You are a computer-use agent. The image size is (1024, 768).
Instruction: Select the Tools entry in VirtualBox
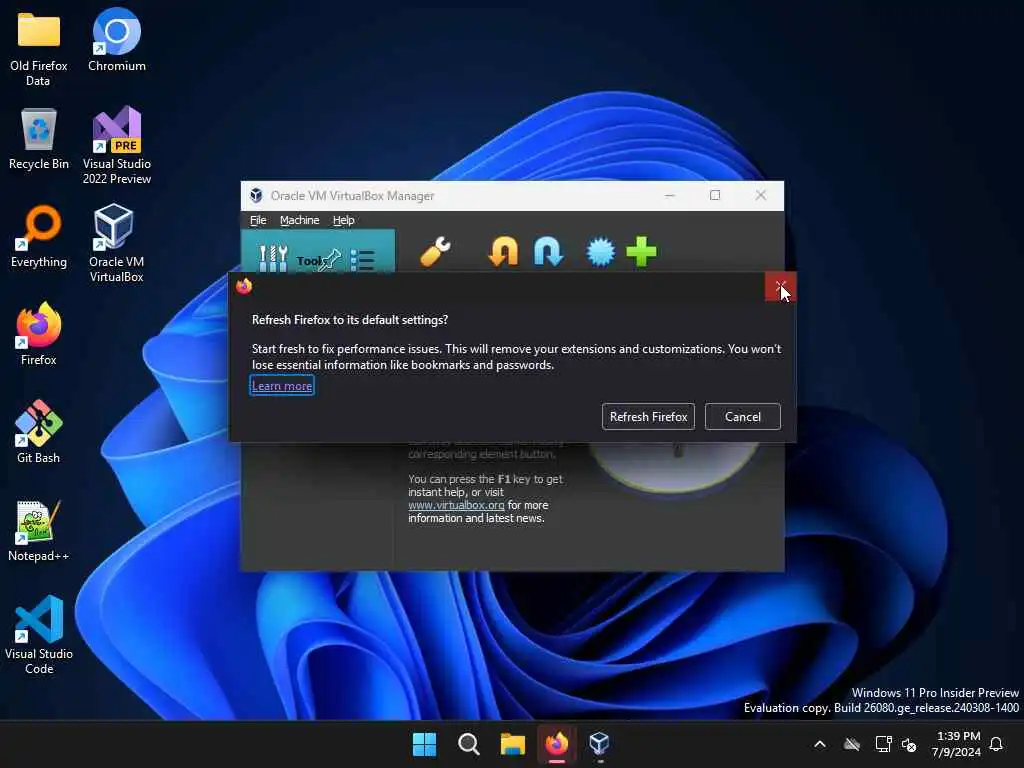click(318, 252)
